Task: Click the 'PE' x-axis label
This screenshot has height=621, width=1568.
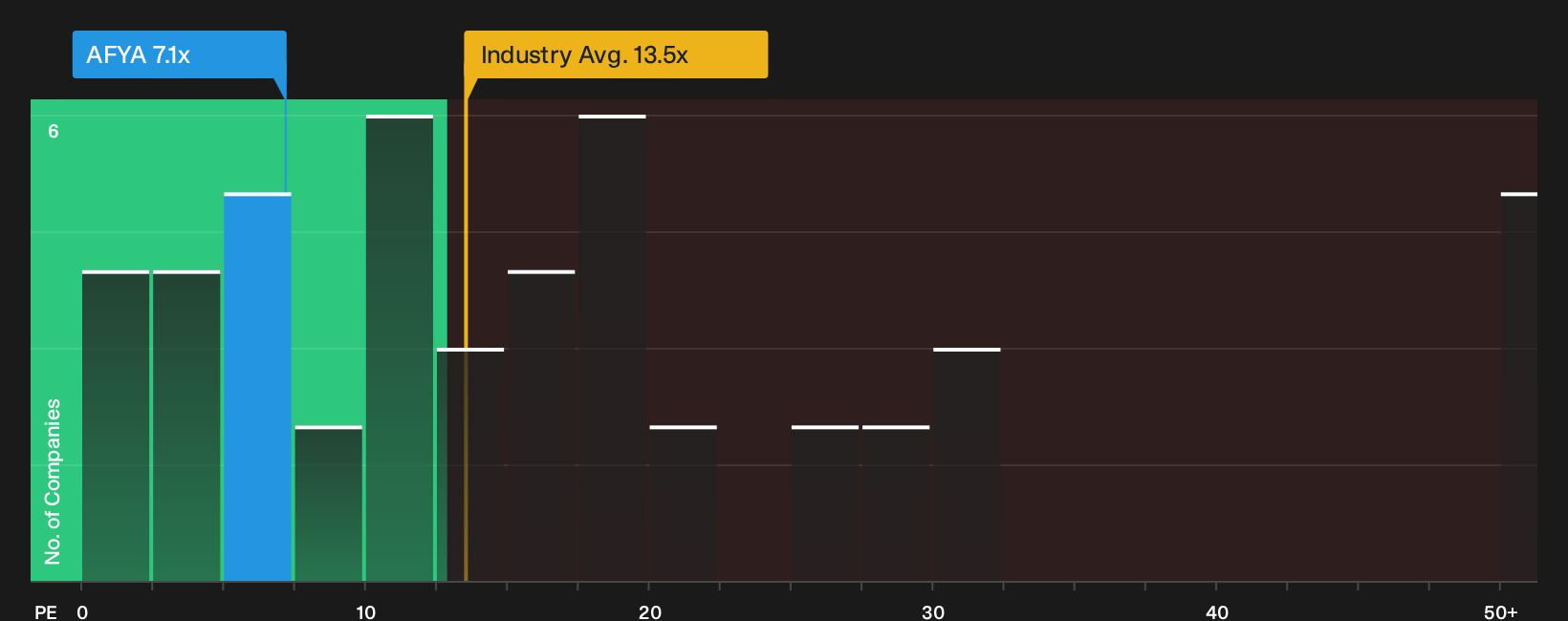Action: coord(46,612)
